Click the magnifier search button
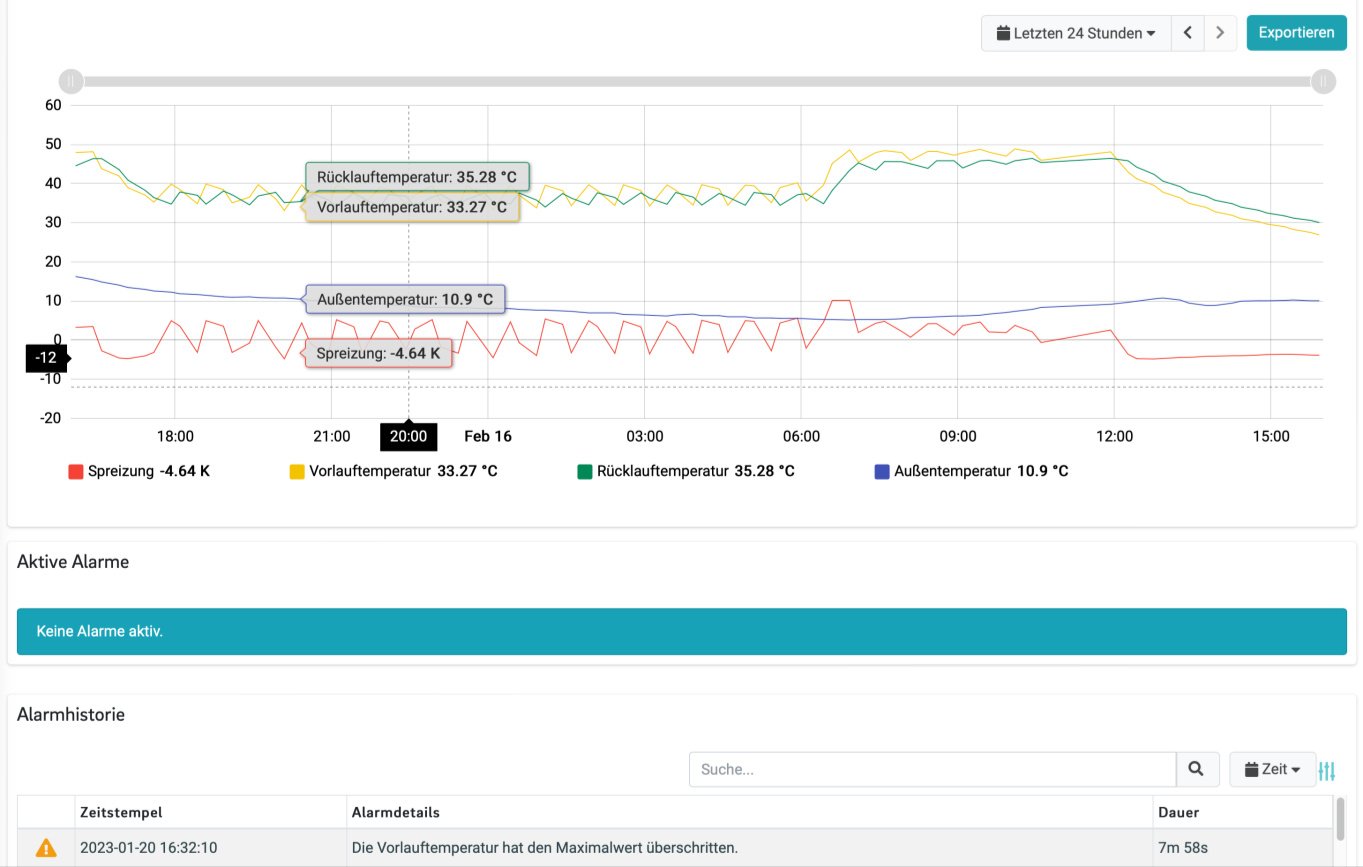 coord(1197,770)
